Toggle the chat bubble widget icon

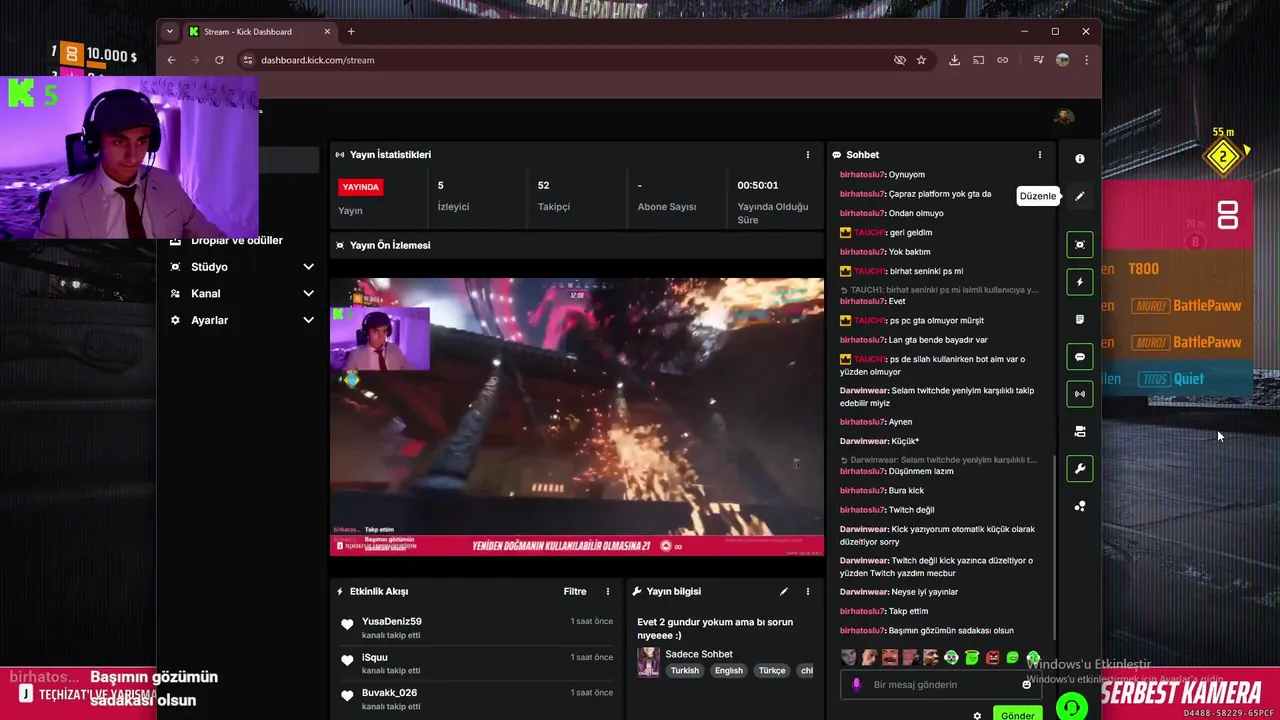click(1079, 357)
